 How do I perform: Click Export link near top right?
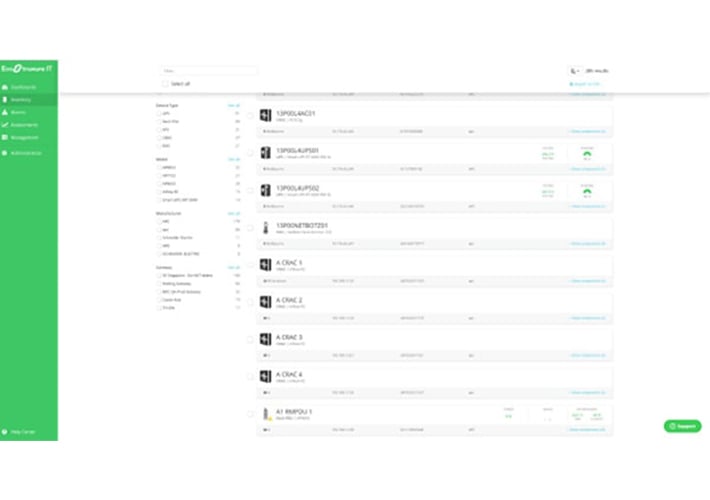587,84
